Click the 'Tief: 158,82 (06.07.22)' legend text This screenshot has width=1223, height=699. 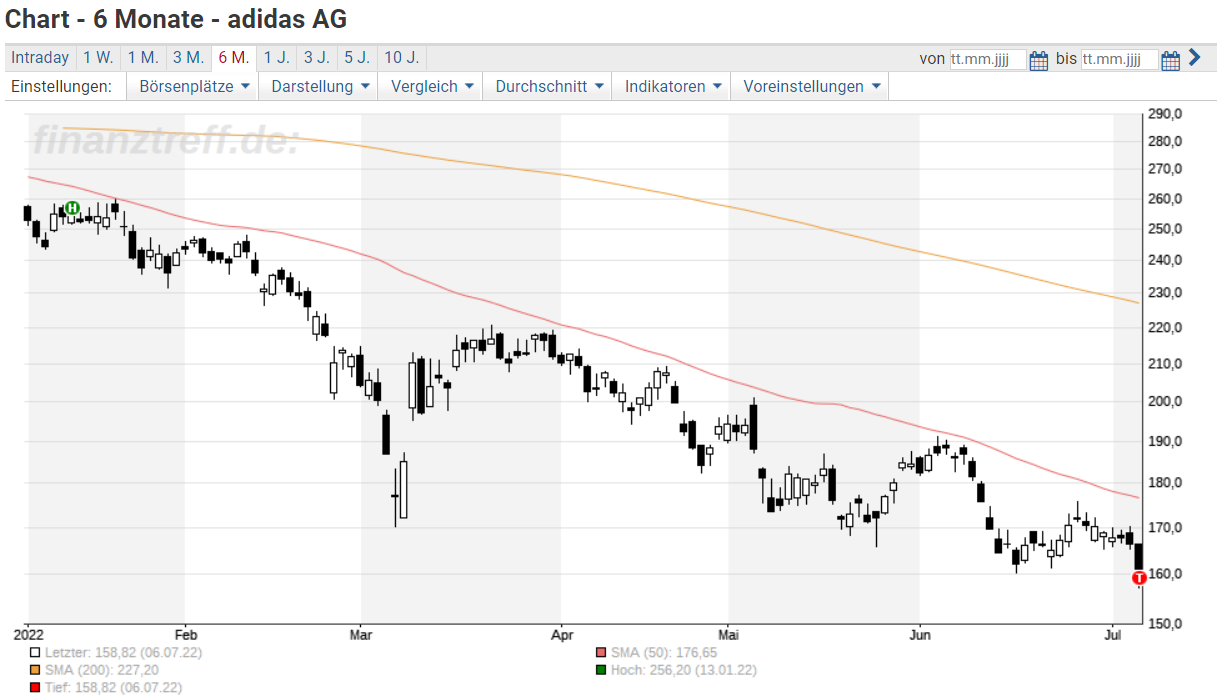(x=114, y=687)
